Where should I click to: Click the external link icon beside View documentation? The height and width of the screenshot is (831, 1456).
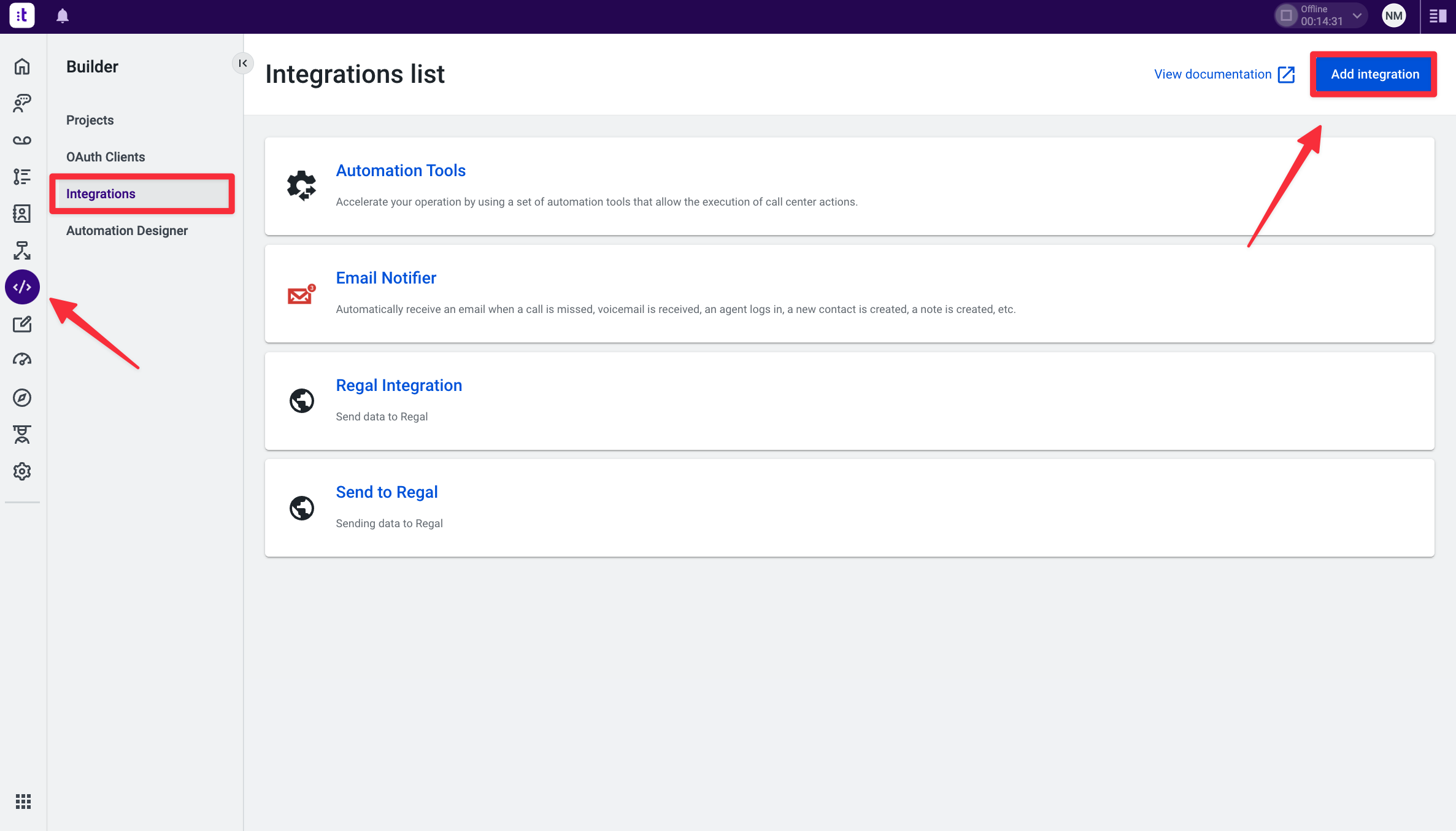(x=1286, y=74)
